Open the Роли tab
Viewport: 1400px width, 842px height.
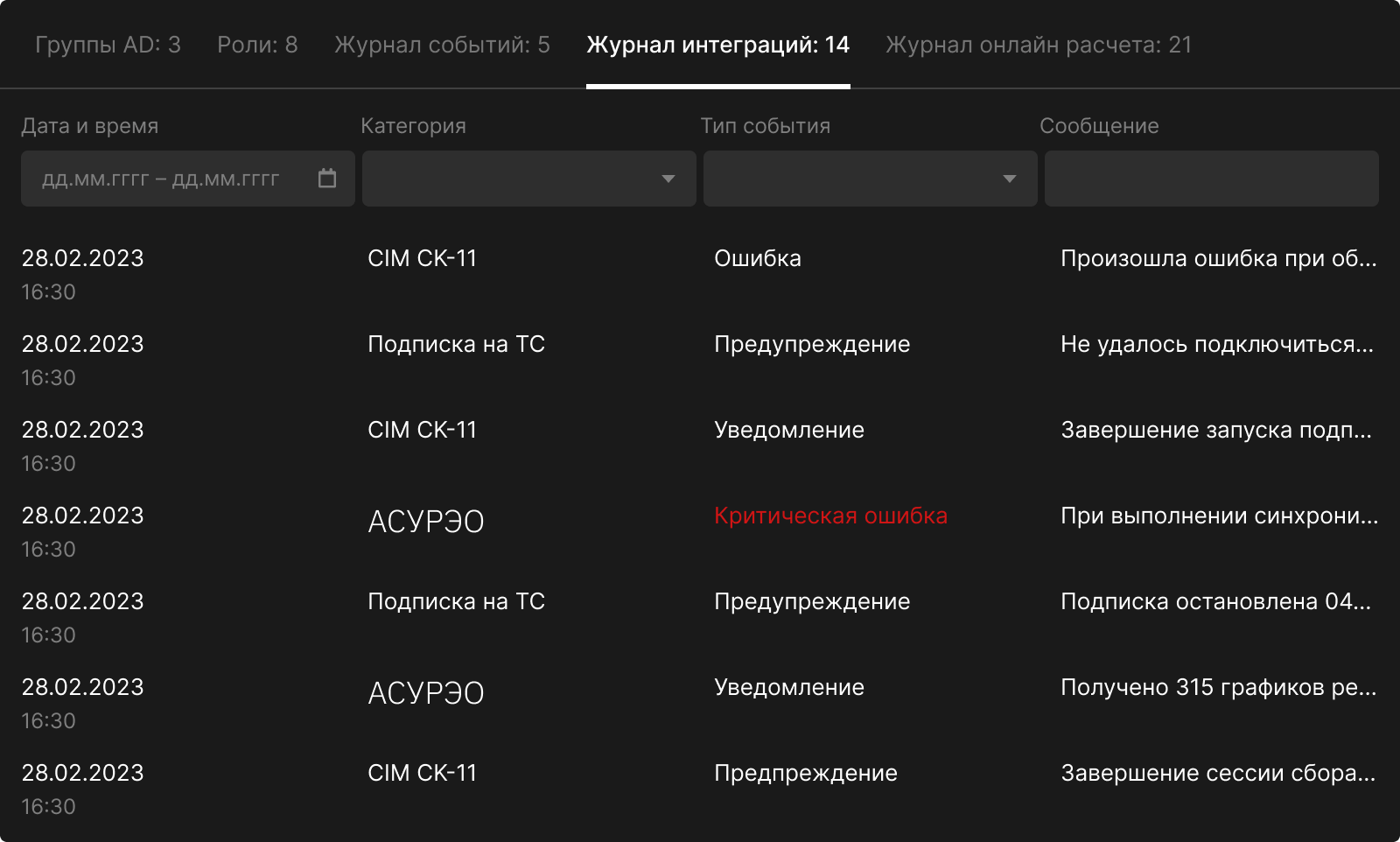coord(257,45)
